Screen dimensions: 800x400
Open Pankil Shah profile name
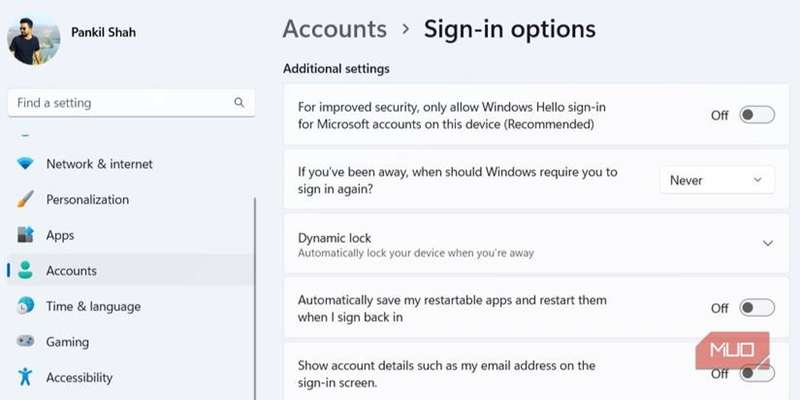[x=103, y=33]
